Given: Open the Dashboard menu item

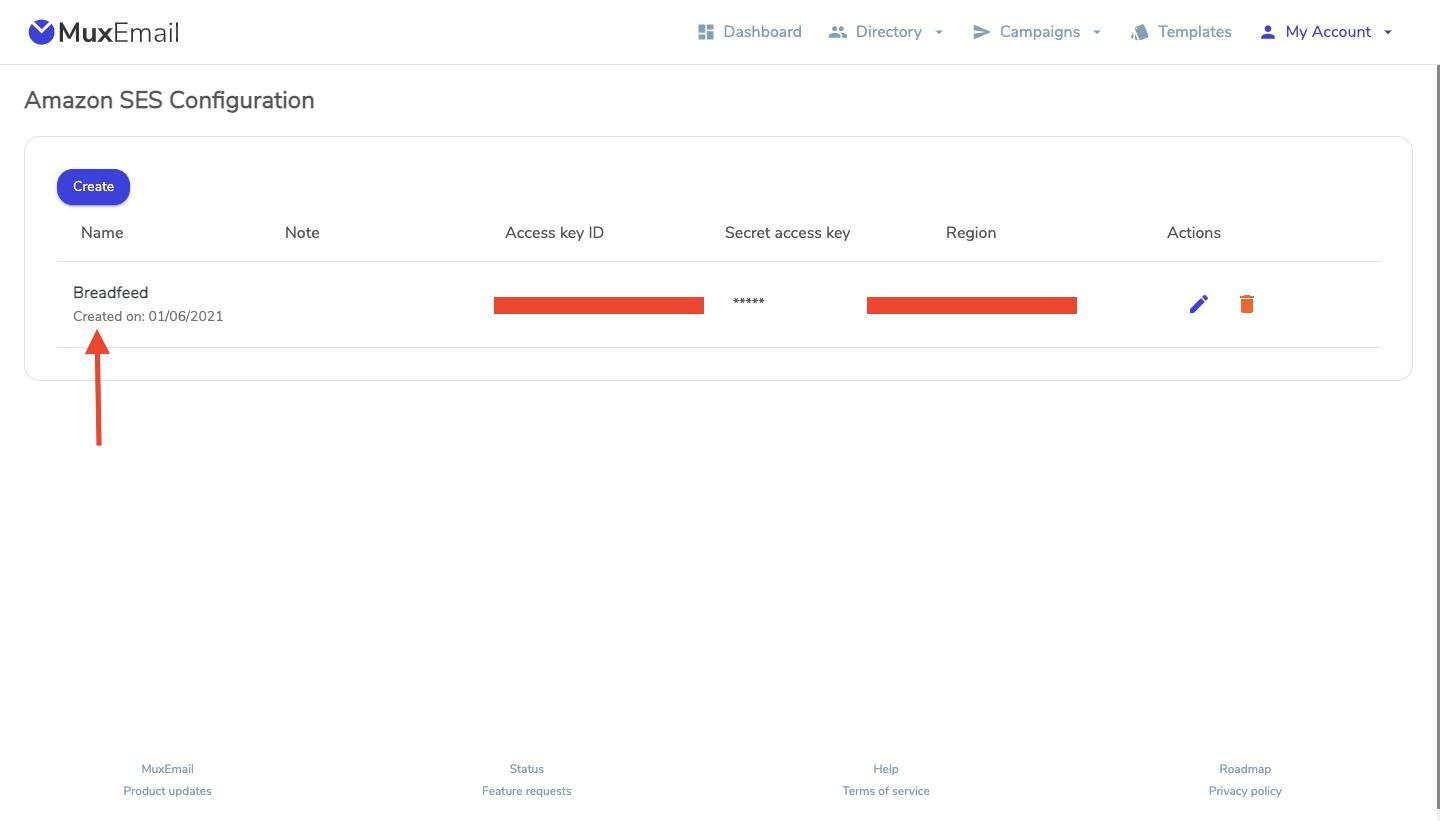Looking at the screenshot, I should (x=750, y=32).
